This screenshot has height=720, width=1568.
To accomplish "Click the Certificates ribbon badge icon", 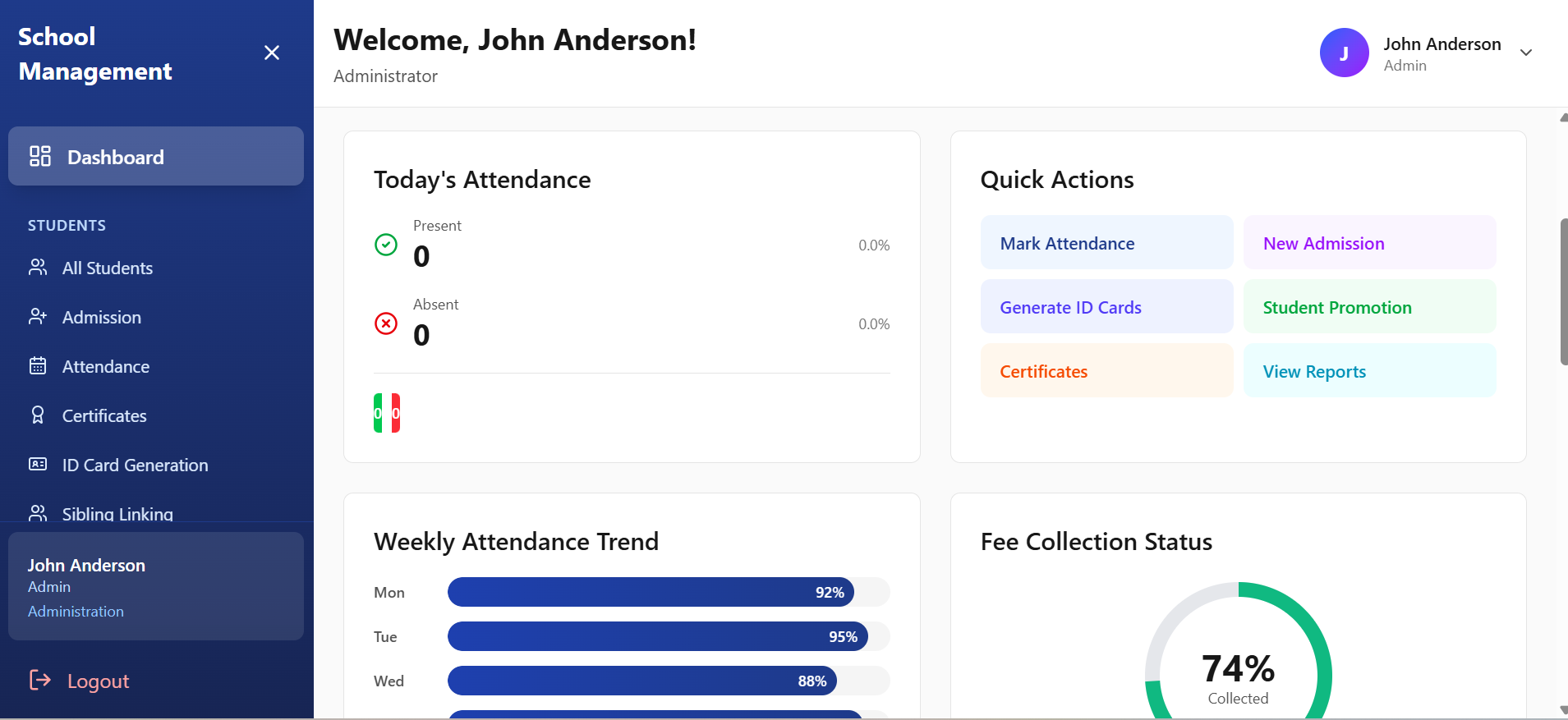I will (38, 415).
